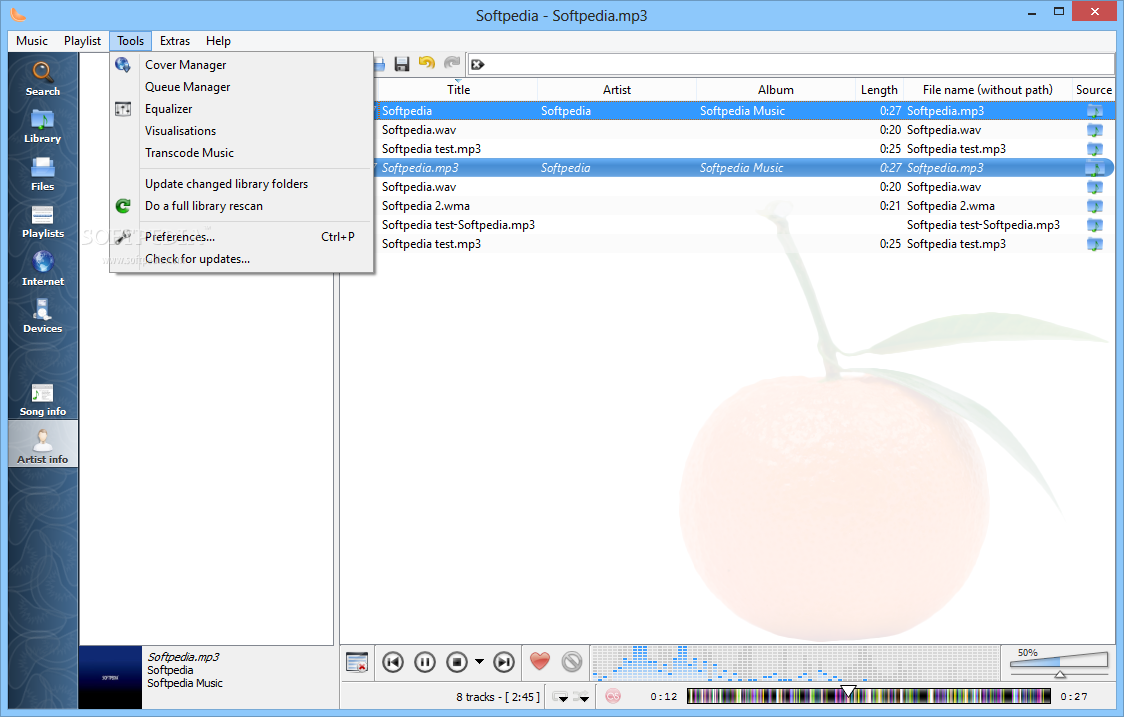Click the elapsed time 0:12 label
Viewport: 1124px width, 717px height.
pos(664,696)
